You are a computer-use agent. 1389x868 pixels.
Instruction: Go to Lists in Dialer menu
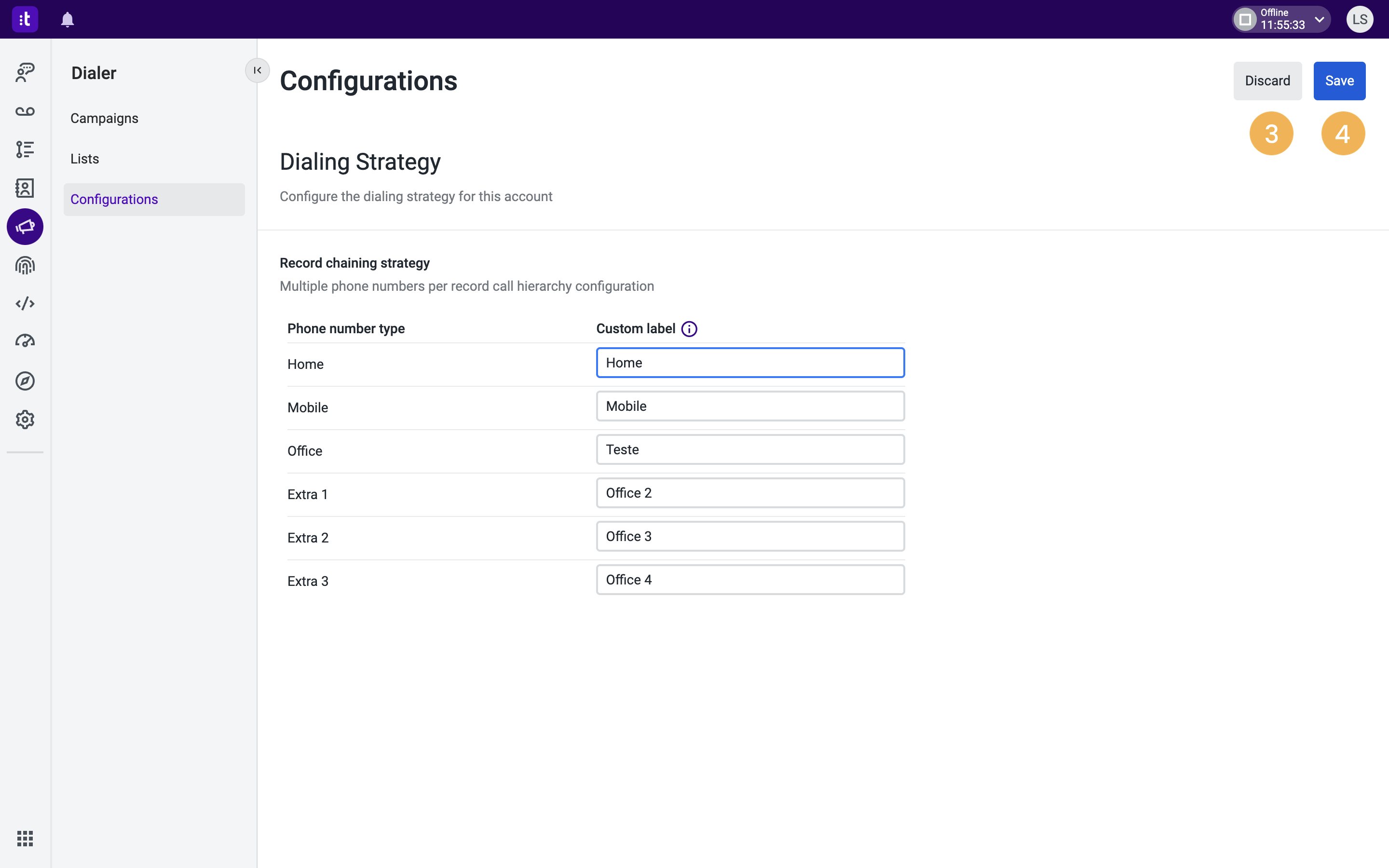pos(154,159)
